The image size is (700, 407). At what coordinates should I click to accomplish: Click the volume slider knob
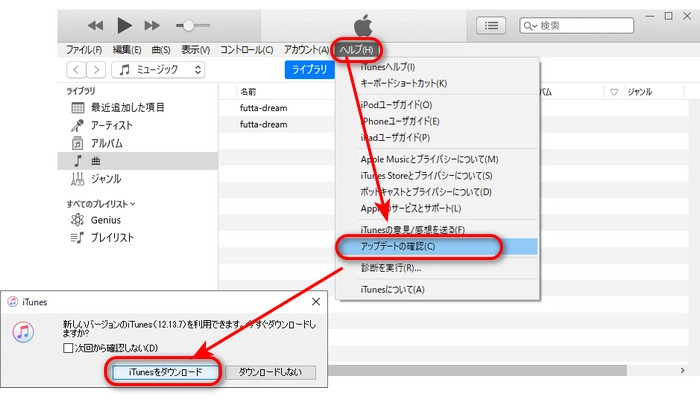pos(189,25)
